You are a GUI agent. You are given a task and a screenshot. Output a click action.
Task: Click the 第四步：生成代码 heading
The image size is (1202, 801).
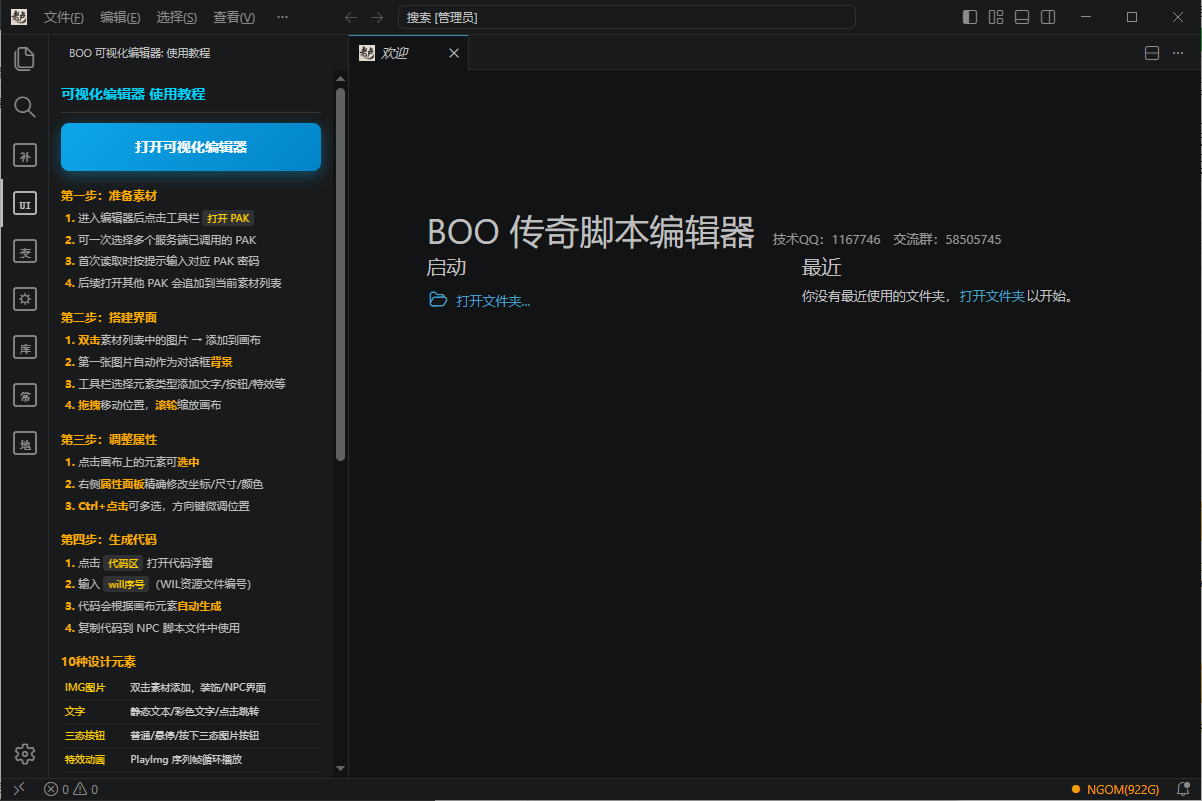(109, 539)
